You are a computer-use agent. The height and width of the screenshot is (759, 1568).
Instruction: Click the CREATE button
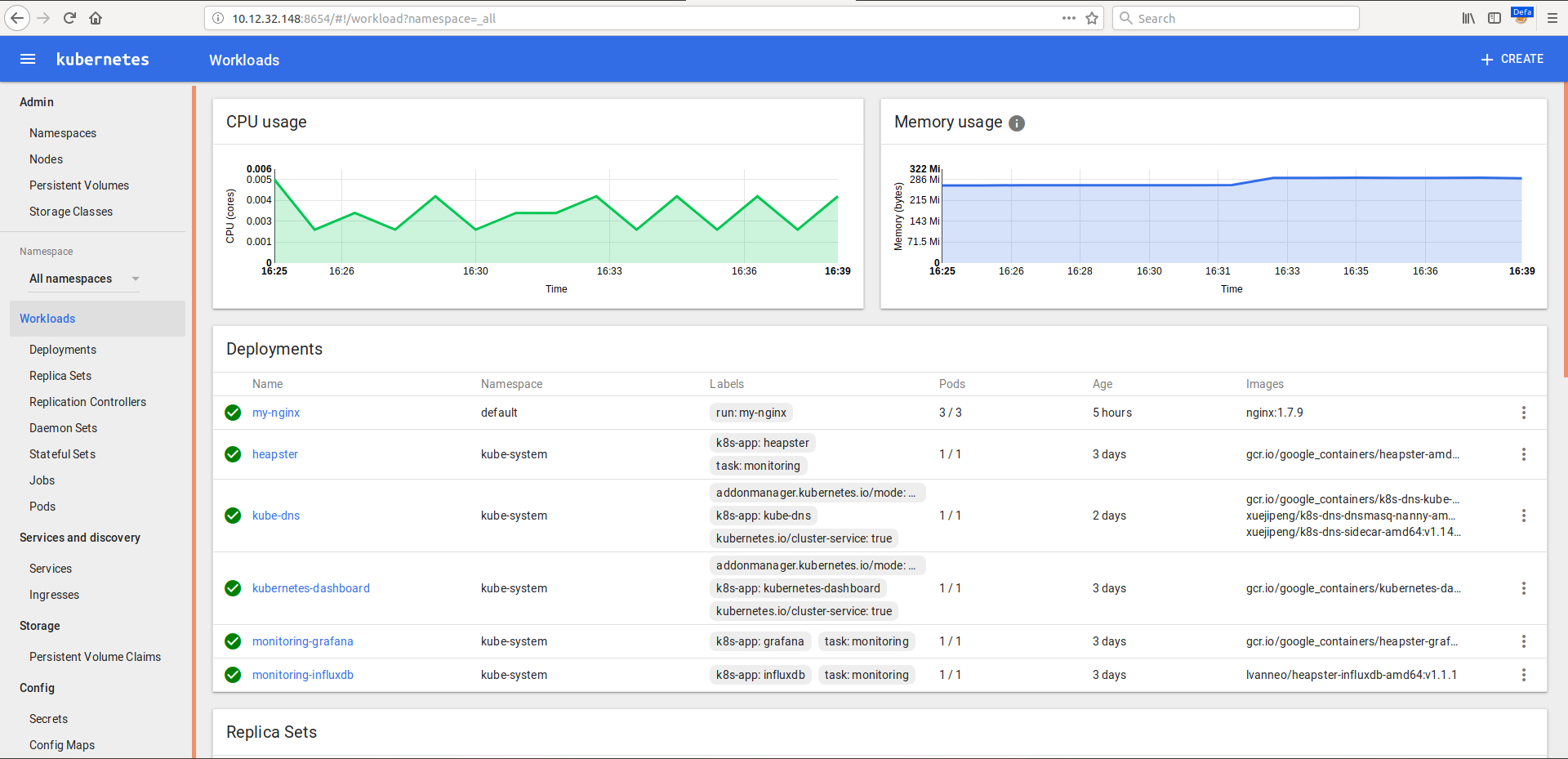pos(1512,59)
